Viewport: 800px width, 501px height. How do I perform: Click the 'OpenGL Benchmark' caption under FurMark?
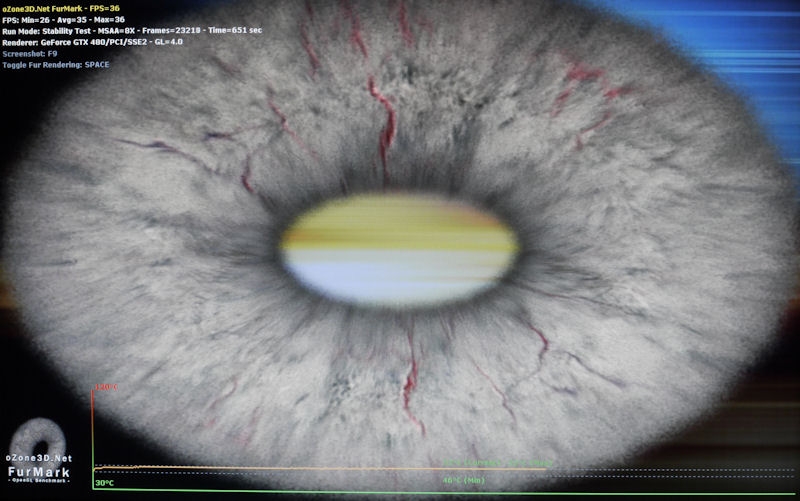click(x=39, y=481)
